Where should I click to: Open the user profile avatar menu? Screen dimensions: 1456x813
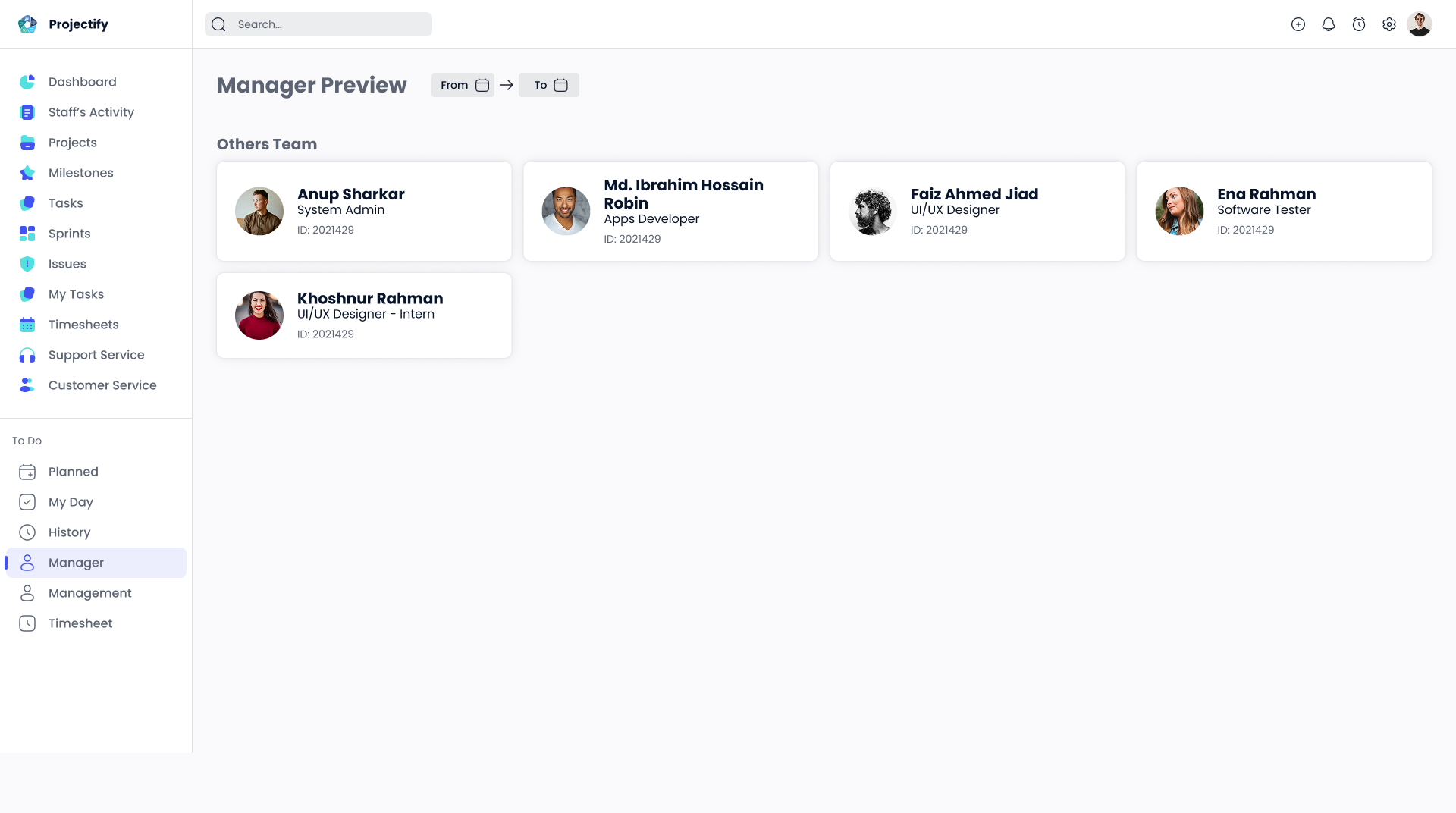[x=1420, y=24]
